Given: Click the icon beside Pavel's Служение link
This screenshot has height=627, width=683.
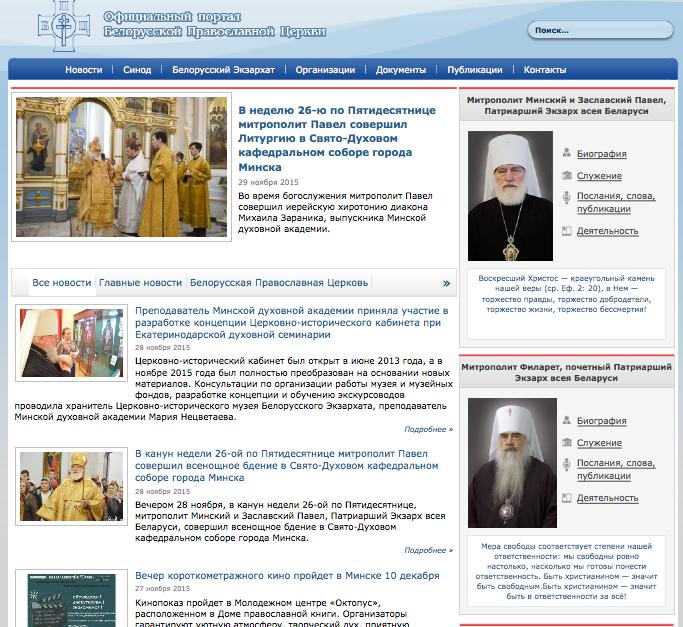Looking at the screenshot, I should (567, 175).
